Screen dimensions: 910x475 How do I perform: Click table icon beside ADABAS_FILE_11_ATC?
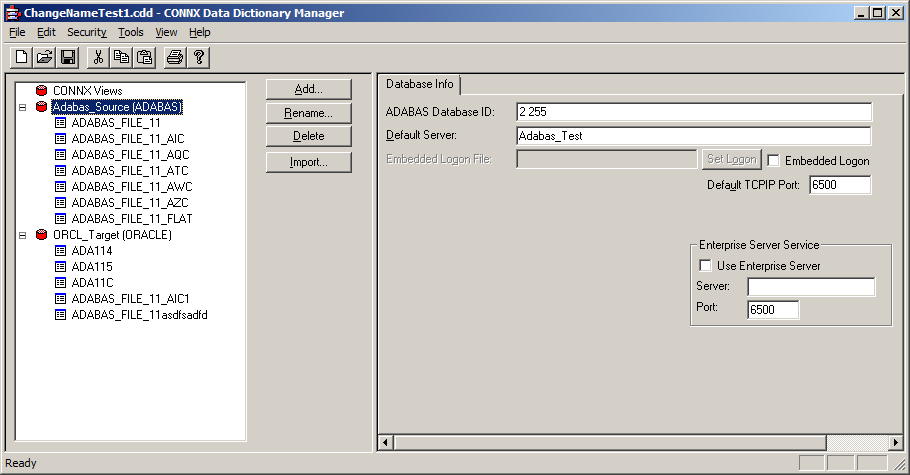click(x=60, y=171)
